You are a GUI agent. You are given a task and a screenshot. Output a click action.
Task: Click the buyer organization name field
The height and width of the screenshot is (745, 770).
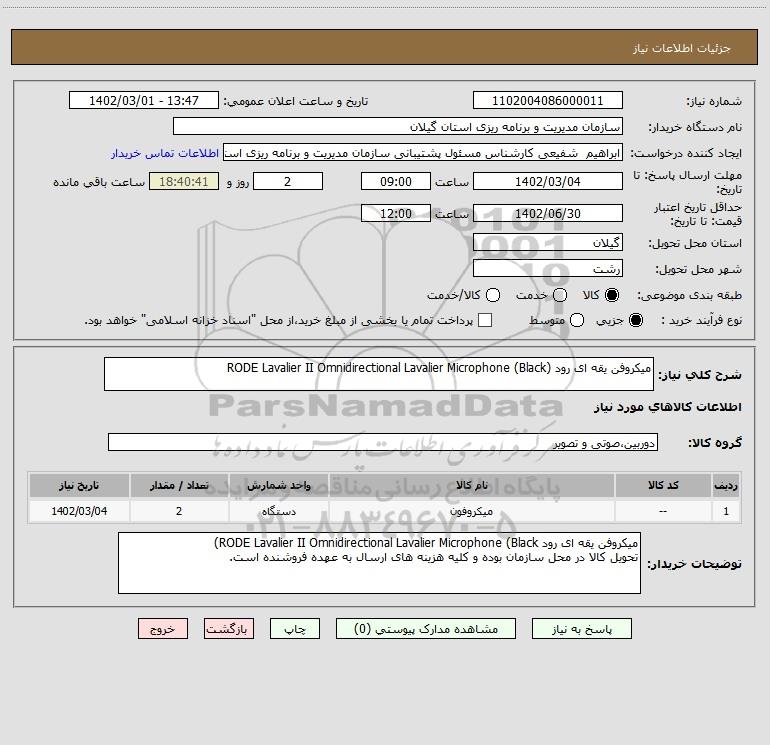[x=398, y=126]
